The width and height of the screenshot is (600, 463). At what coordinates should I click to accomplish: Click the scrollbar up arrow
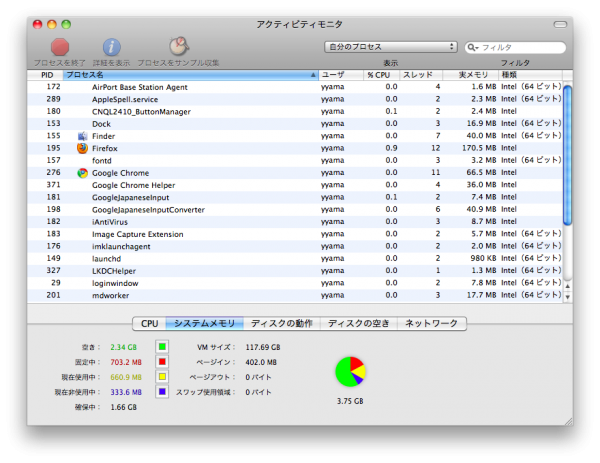point(568,286)
